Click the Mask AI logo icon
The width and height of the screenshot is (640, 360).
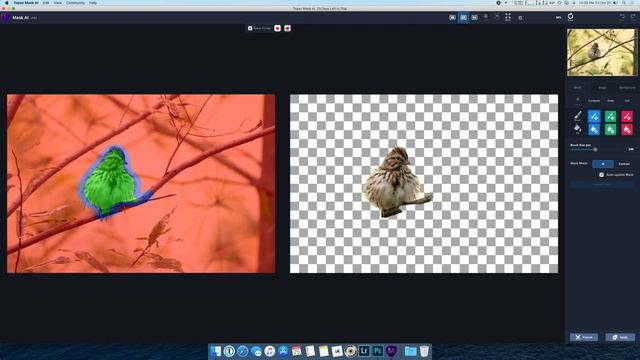[5, 18]
